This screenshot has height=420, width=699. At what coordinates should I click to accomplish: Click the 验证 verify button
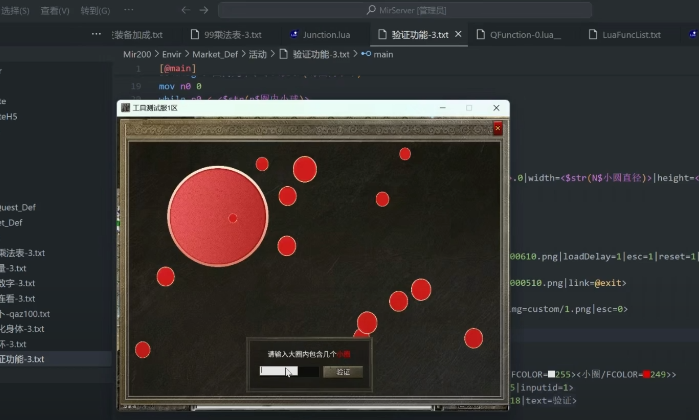(x=343, y=371)
